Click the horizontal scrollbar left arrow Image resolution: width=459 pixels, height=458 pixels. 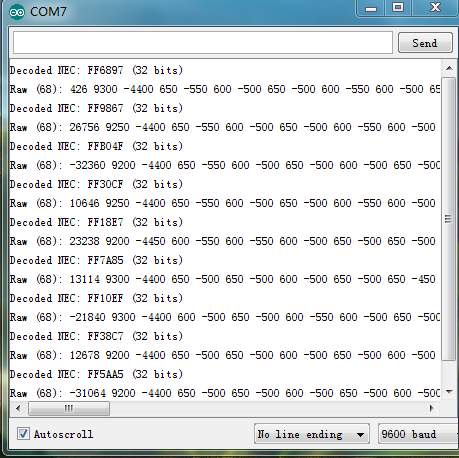pos(18,408)
